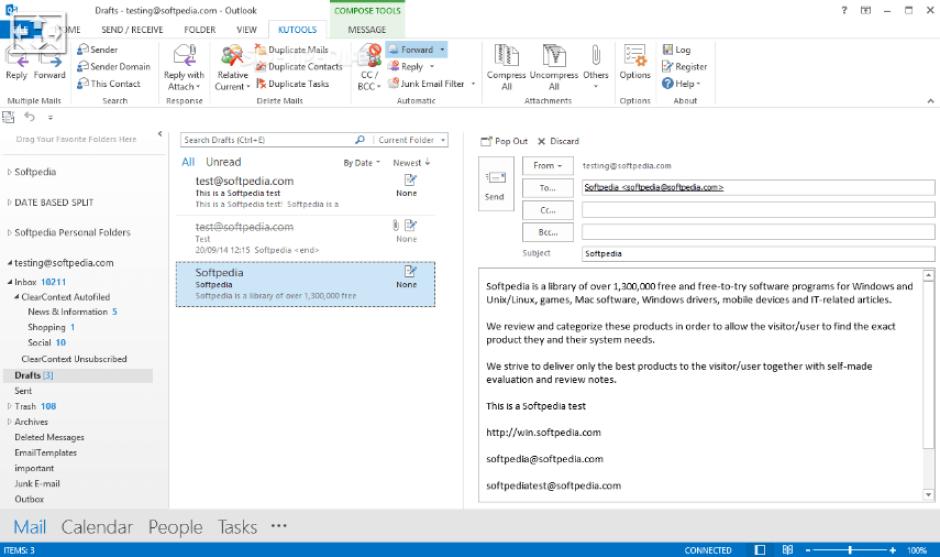This screenshot has width=940, height=557.
Task: Open the Others attachments paperclip tool
Action: coord(595,66)
